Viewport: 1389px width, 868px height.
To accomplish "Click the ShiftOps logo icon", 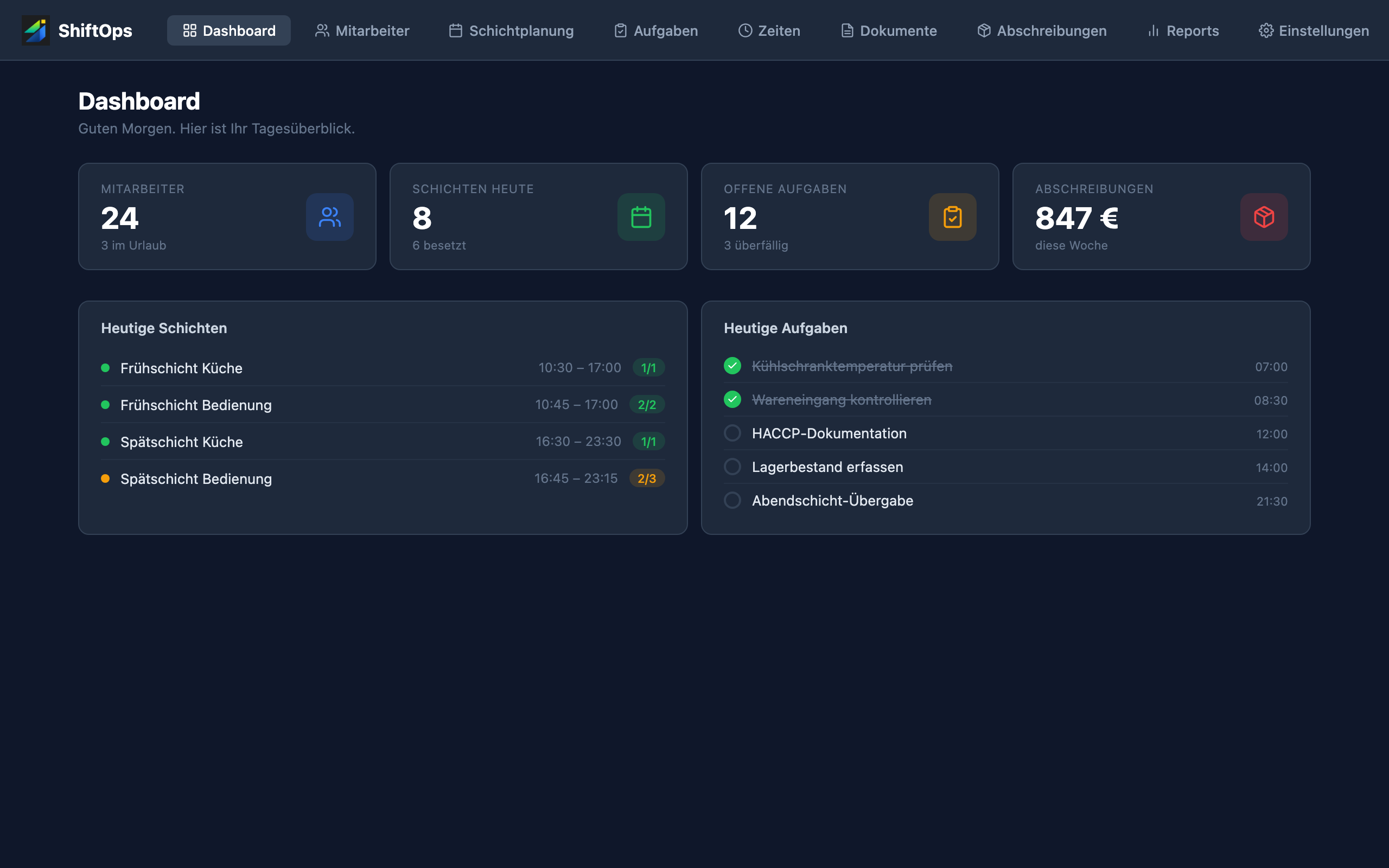I will pos(36,30).
